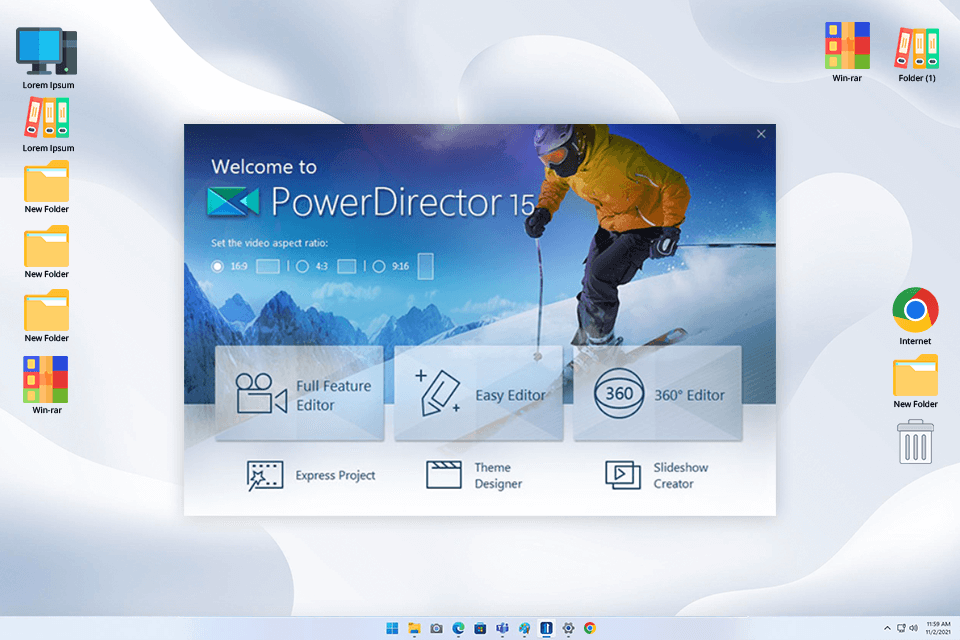
Task: Open the Lorem Ipsum binders desktop icon
Action: [x=48, y=125]
